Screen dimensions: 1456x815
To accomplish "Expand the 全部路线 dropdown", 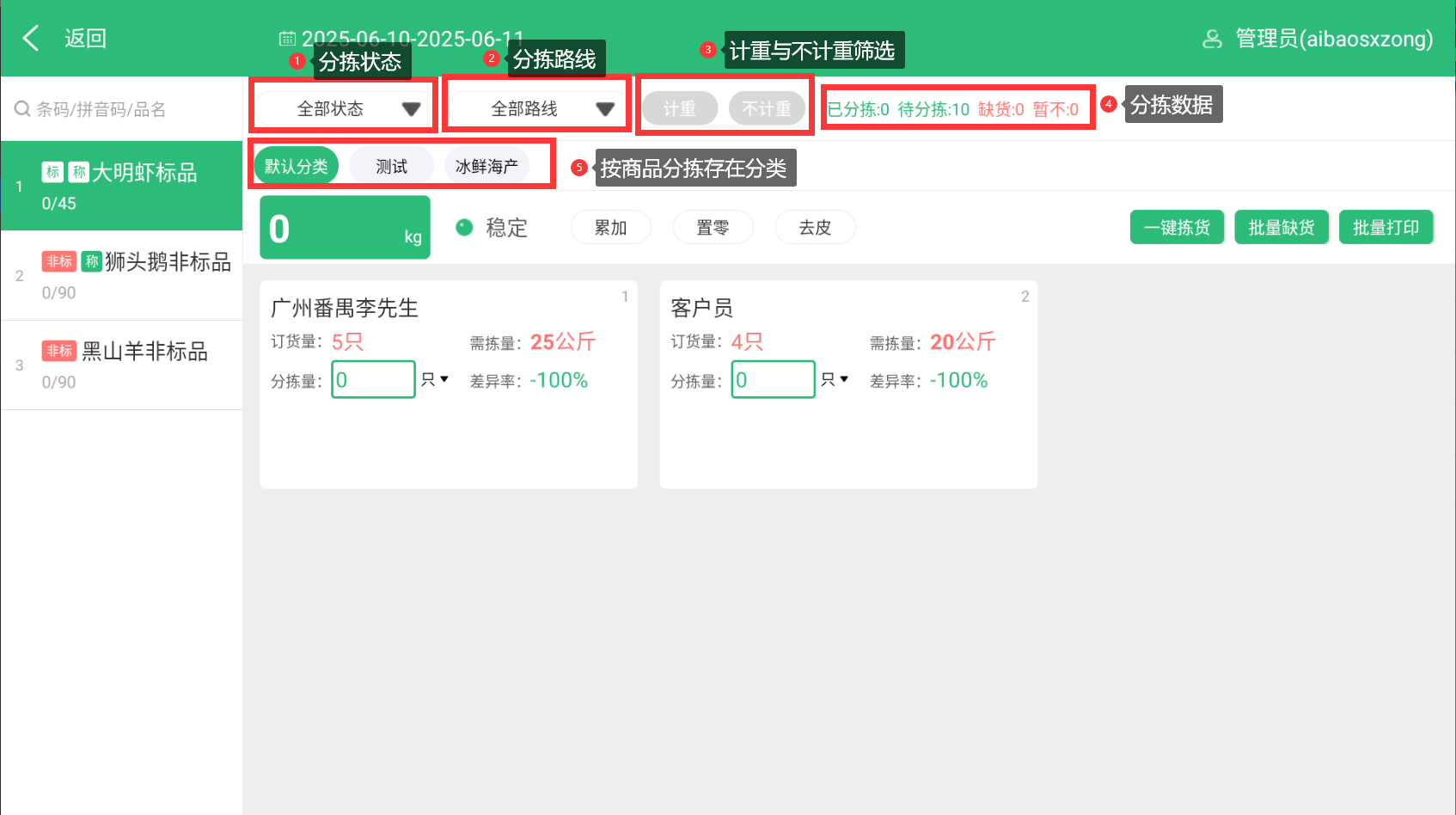I will click(539, 109).
